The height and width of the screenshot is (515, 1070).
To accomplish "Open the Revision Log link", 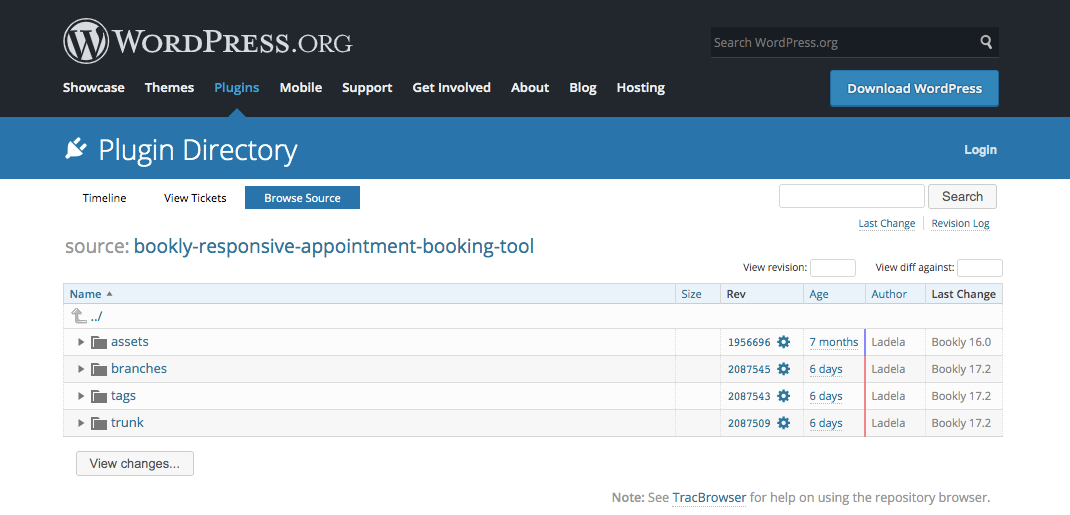I will [960, 223].
